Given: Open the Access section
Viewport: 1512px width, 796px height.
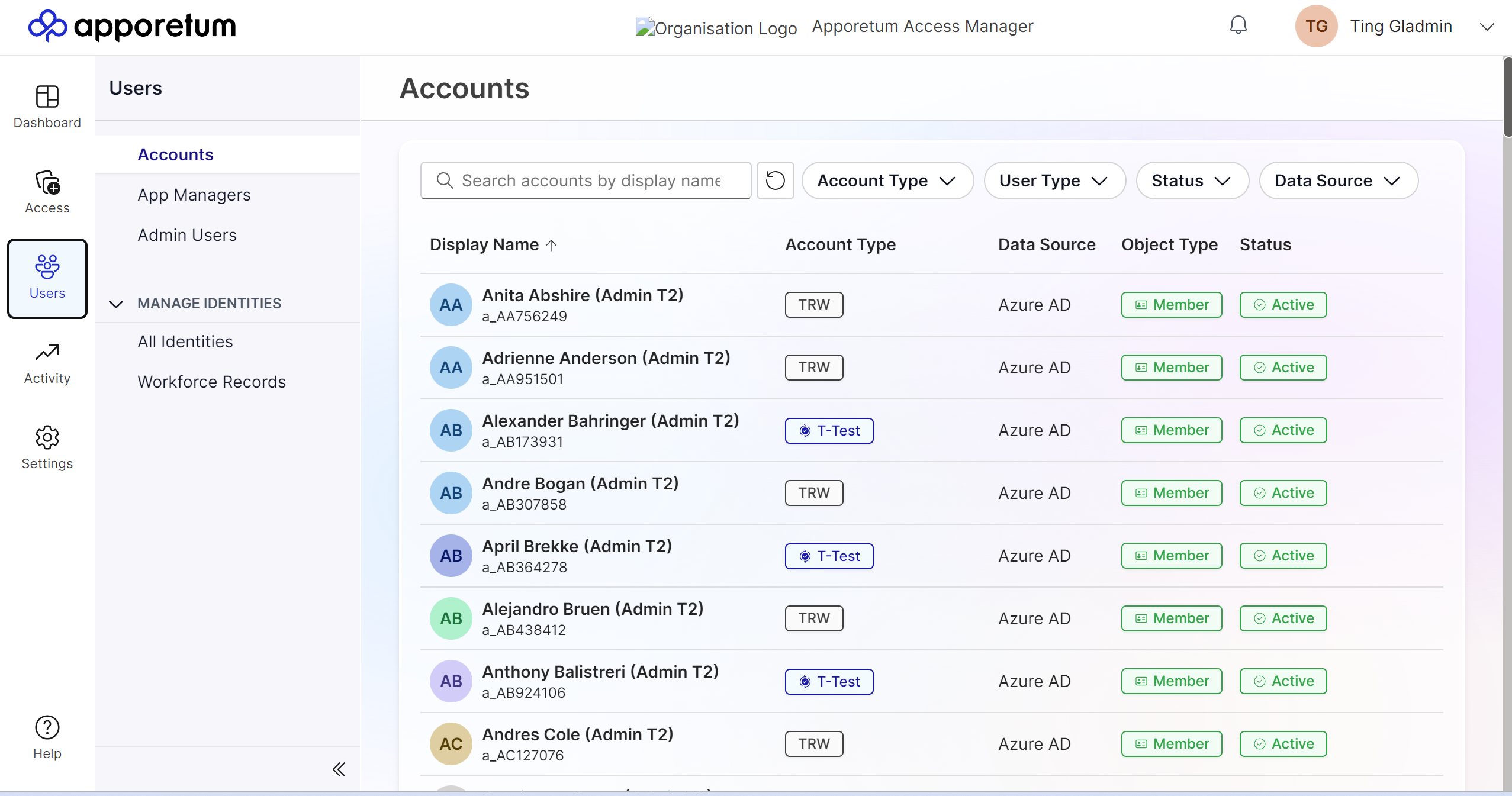Looking at the screenshot, I should click(47, 192).
